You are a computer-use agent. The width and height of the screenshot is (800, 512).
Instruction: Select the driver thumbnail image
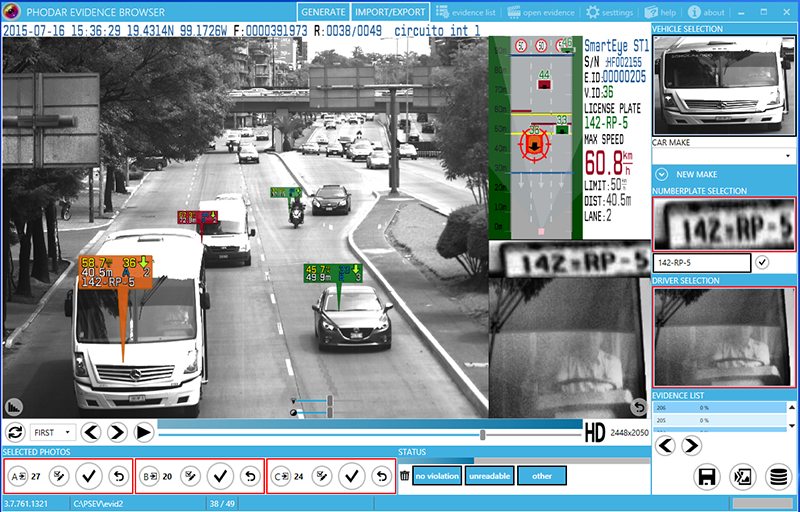(723, 337)
